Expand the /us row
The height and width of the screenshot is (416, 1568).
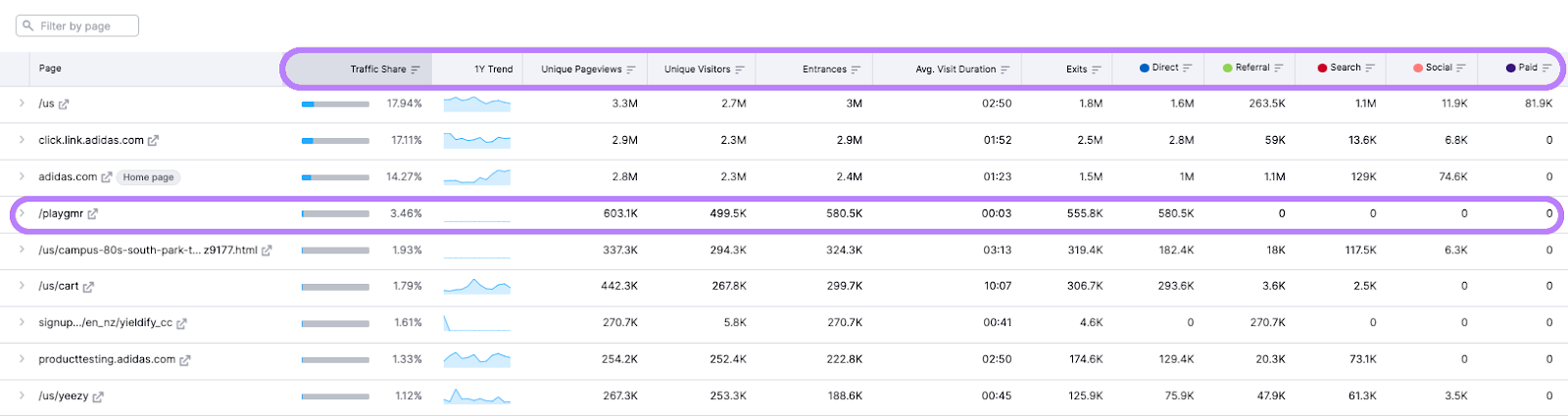click(x=22, y=103)
